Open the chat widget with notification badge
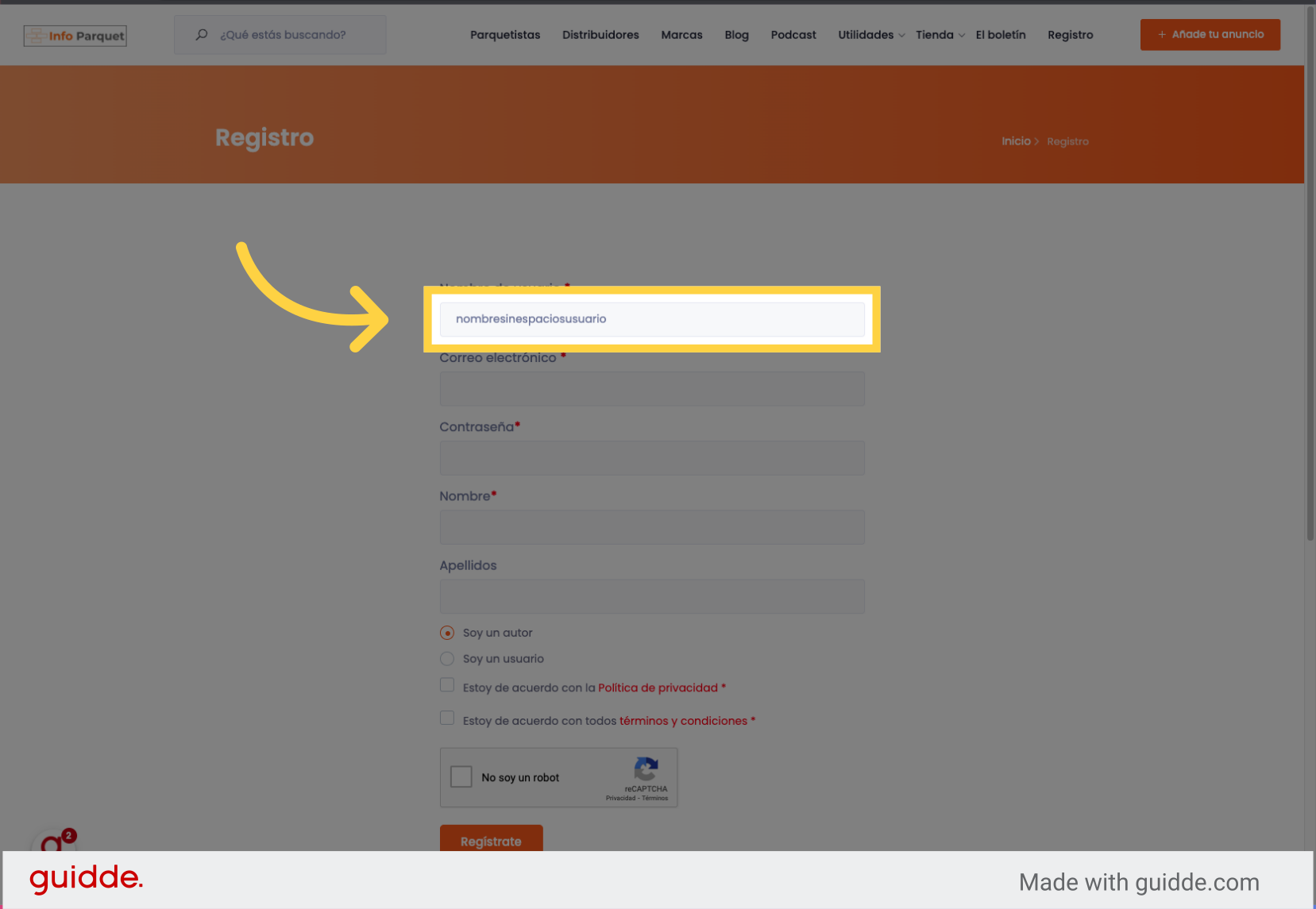 click(53, 840)
